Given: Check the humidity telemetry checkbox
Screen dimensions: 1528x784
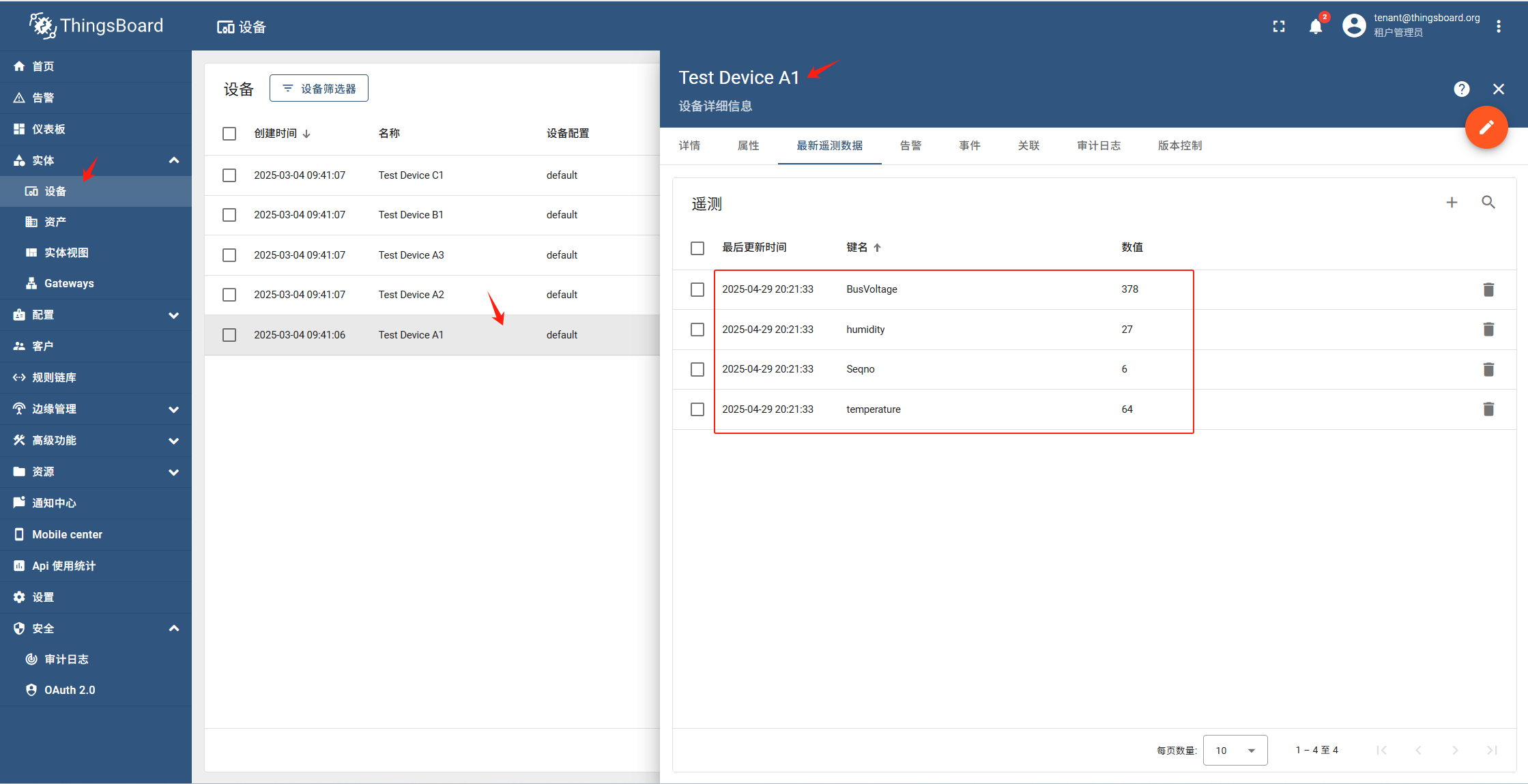Looking at the screenshot, I should (697, 330).
